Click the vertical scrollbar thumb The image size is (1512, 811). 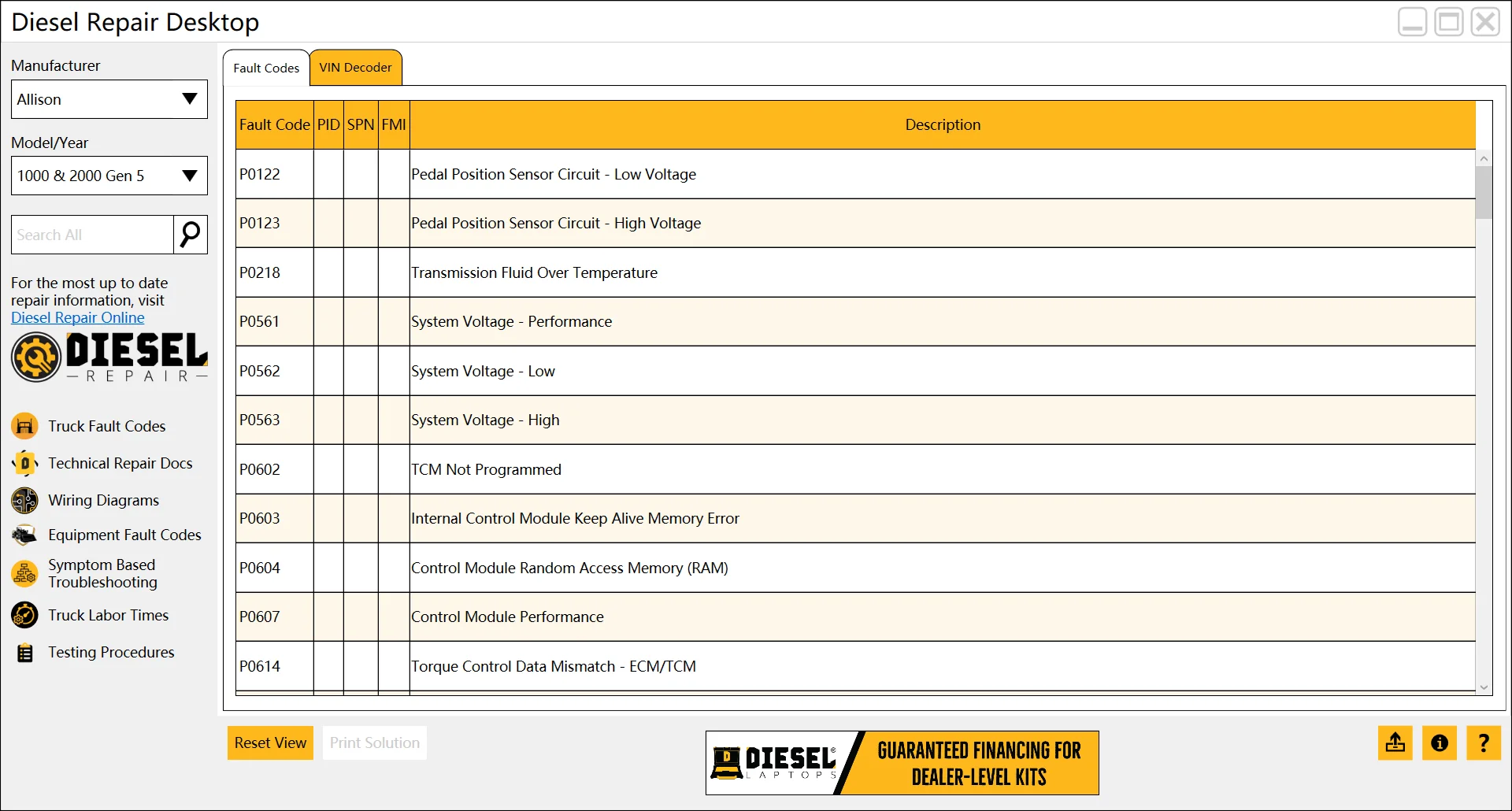[1484, 192]
